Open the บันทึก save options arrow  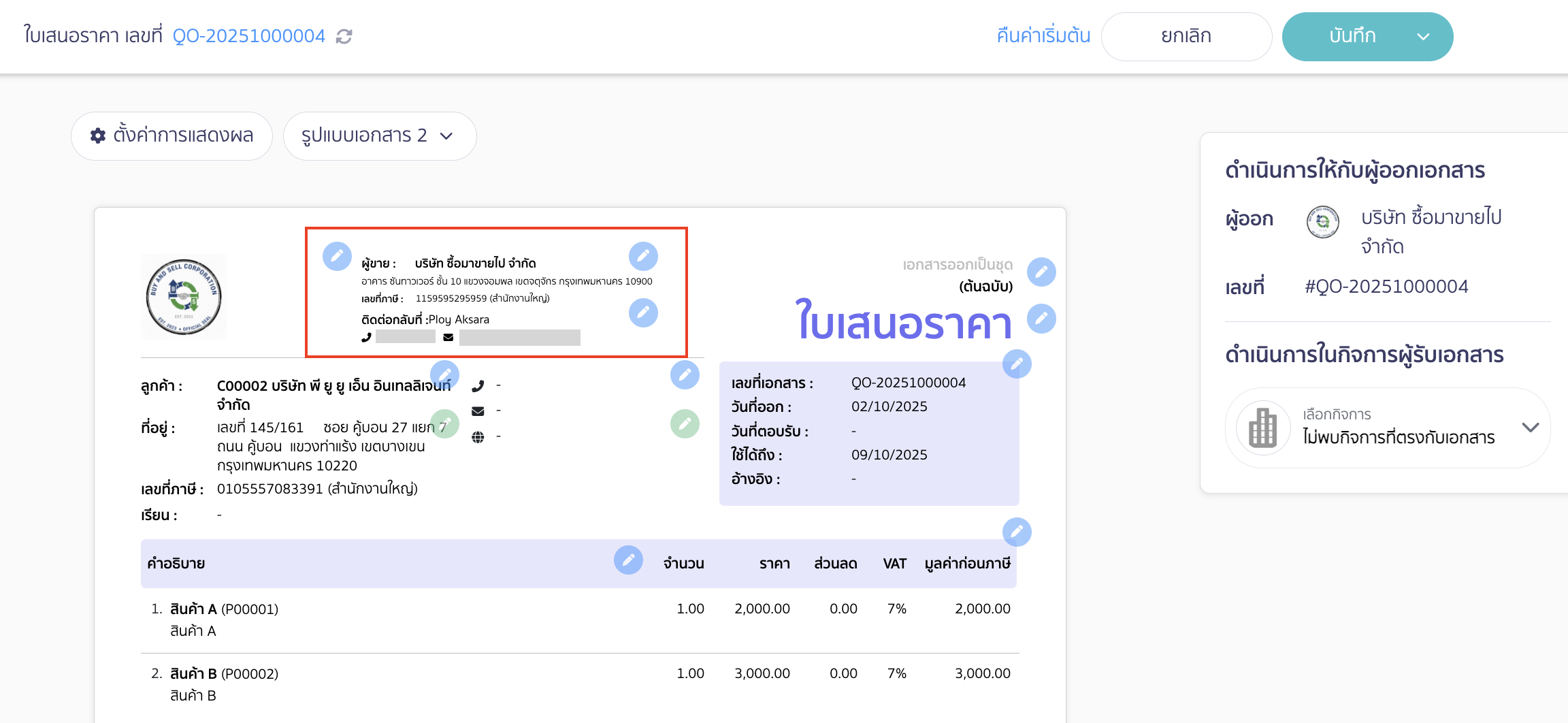pyautogui.click(x=1424, y=36)
